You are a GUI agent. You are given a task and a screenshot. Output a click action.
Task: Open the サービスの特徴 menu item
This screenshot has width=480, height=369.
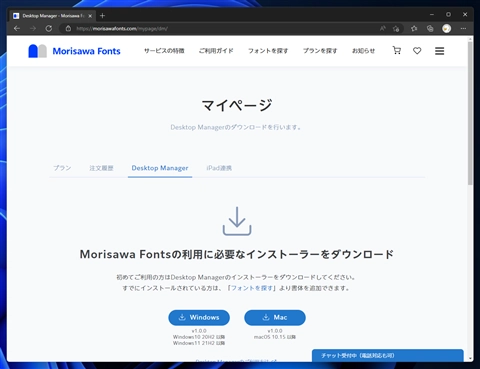[164, 51]
